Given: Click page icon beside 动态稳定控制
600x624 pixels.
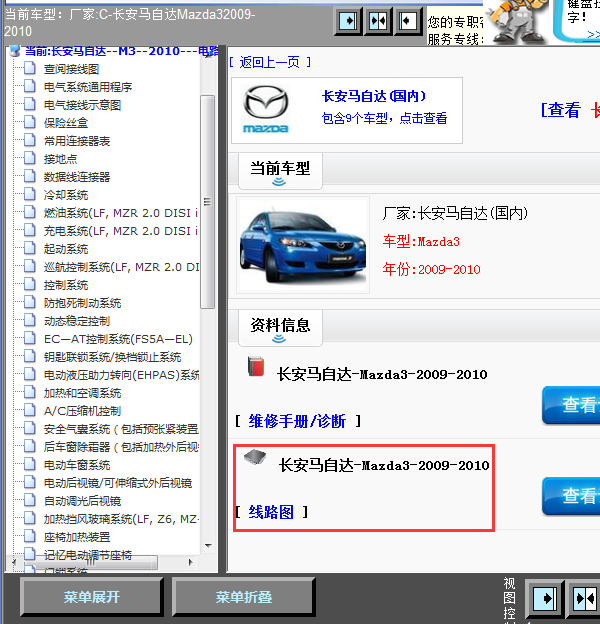Looking at the screenshot, I should [30, 320].
